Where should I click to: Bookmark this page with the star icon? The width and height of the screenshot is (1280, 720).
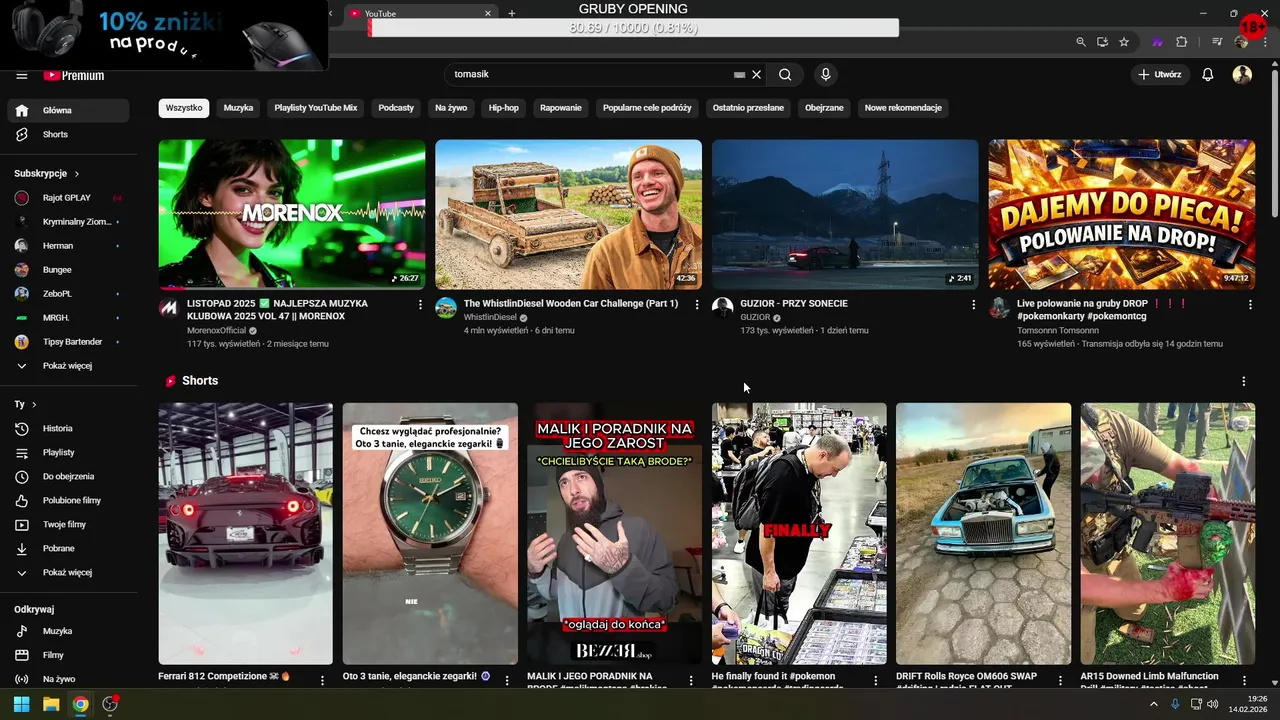tap(1124, 42)
